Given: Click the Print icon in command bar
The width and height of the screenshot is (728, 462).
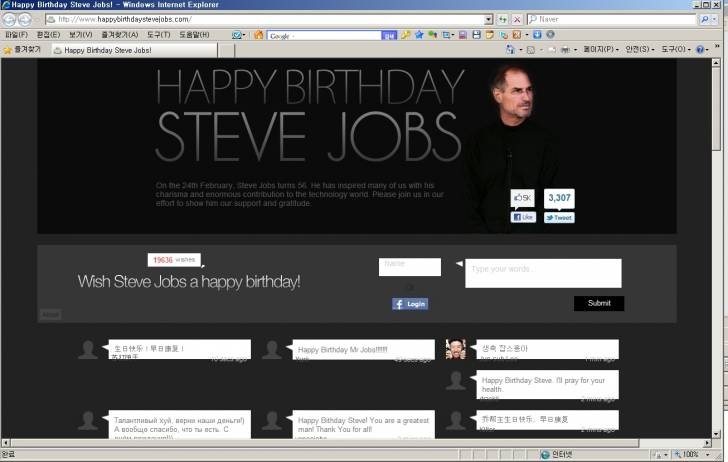Looking at the screenshot, I should [565, 50].
